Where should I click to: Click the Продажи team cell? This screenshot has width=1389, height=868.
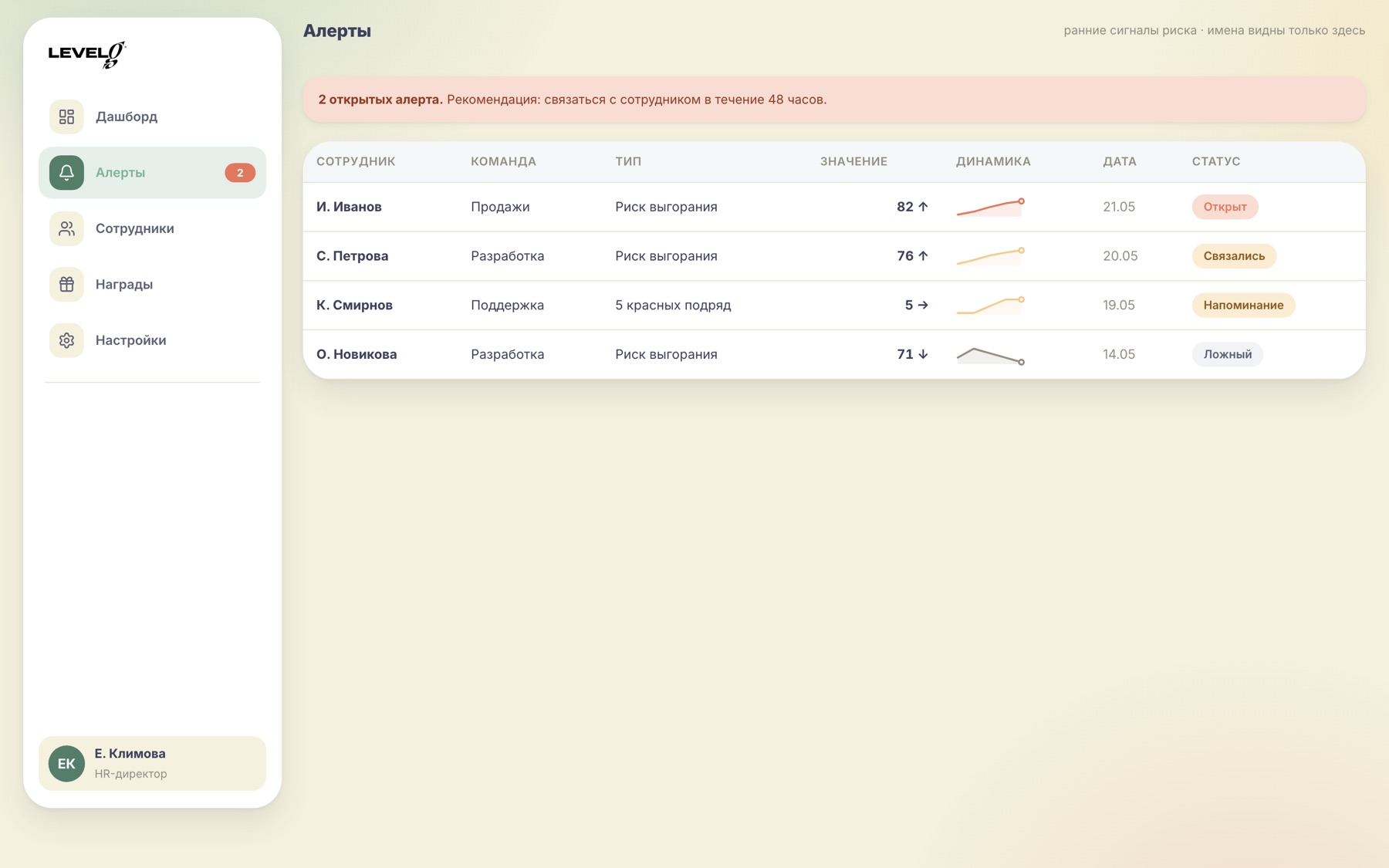click(500, 207)
